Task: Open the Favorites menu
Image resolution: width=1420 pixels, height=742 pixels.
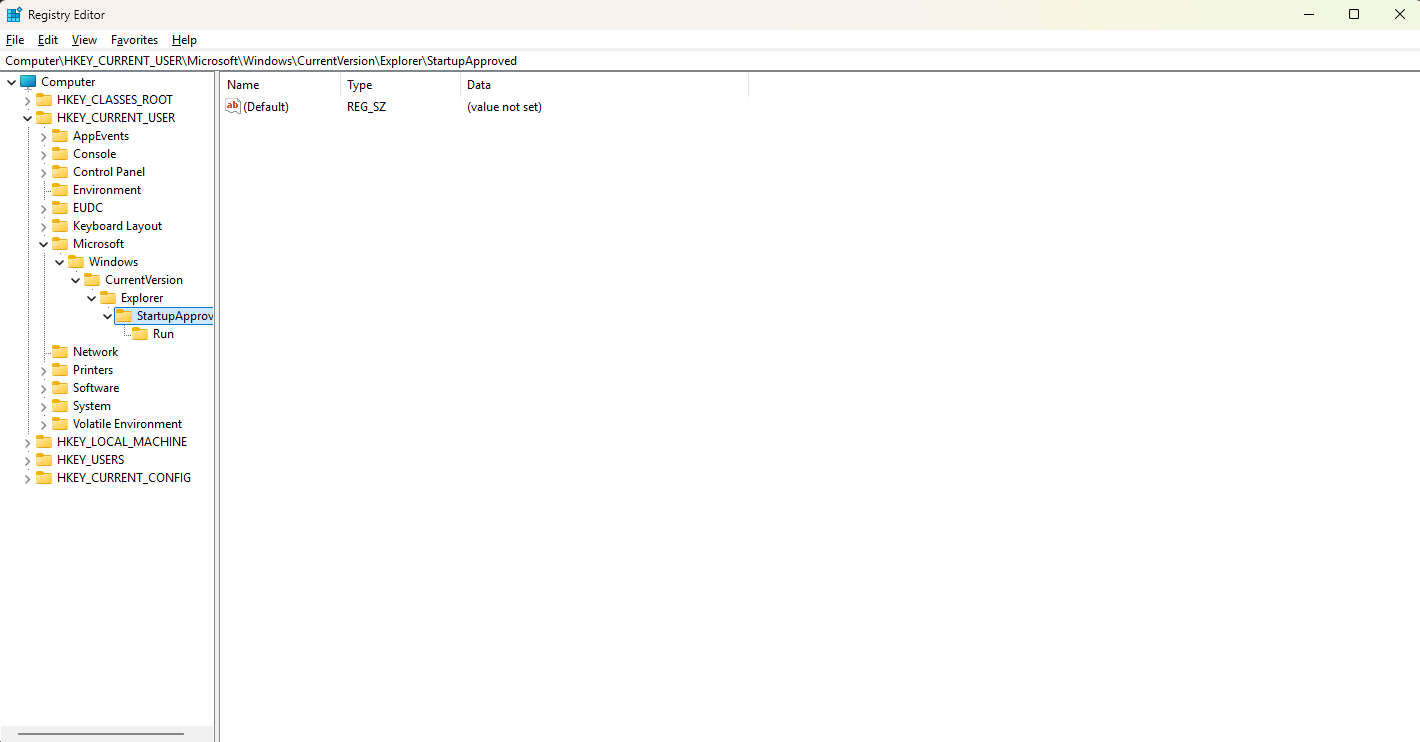Action: [134, 40]
